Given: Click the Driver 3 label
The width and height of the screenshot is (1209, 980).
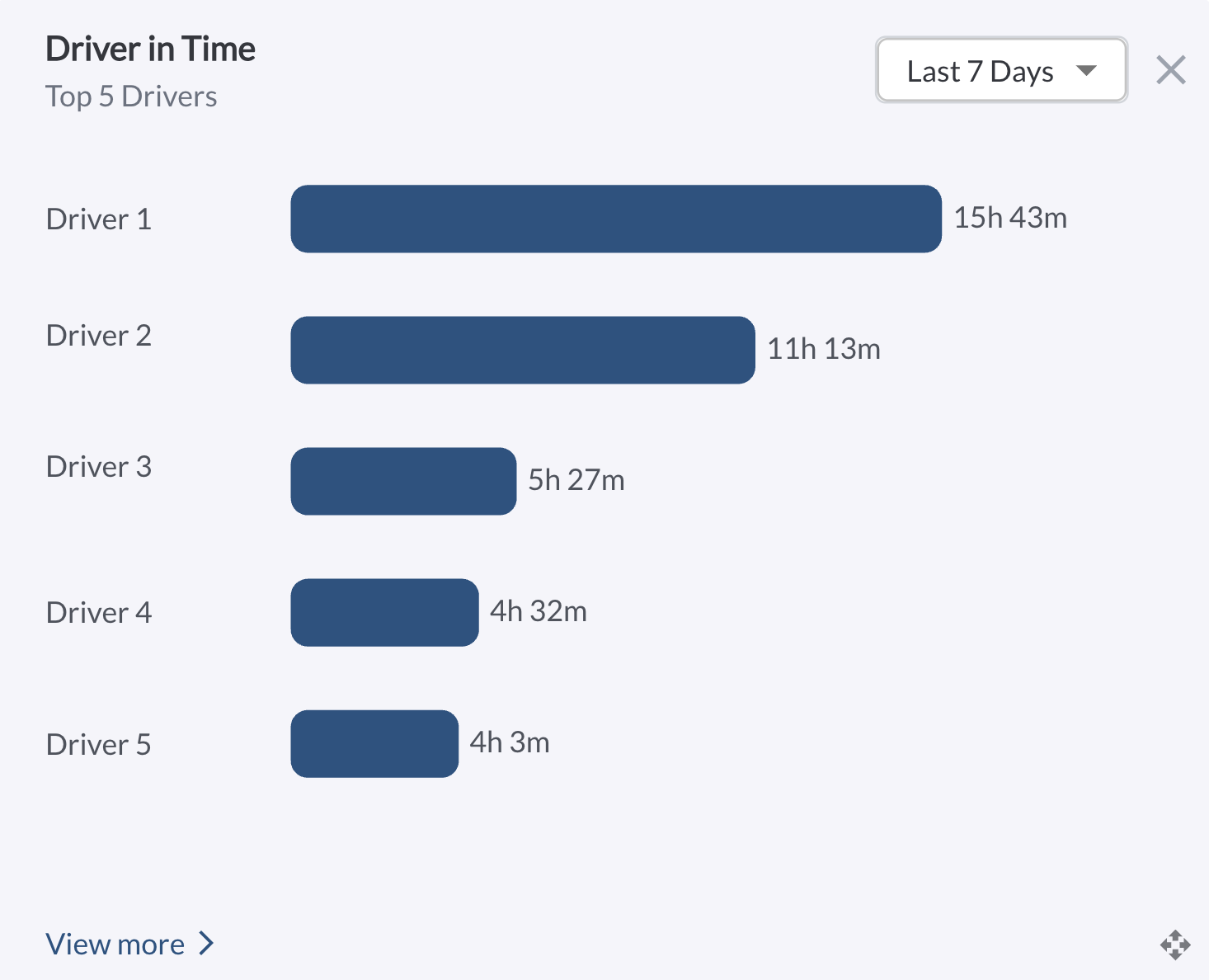Looking at the screenshot, I should [99, 467].
